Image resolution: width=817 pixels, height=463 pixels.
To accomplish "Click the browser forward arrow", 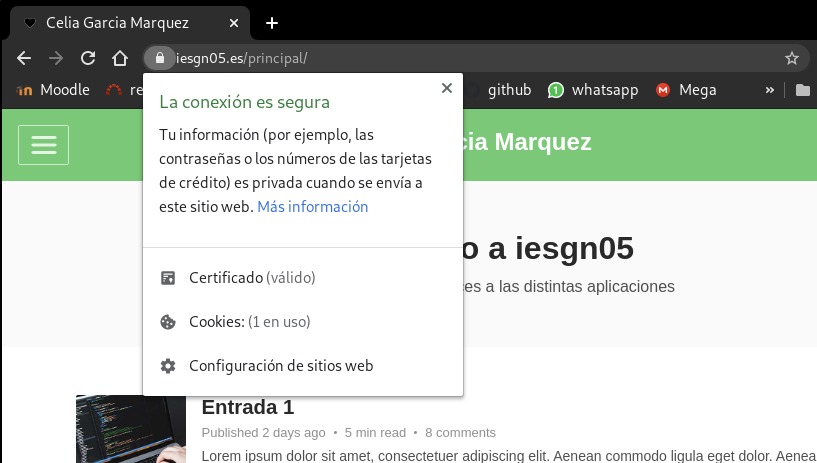I will (x=56, y=58).
